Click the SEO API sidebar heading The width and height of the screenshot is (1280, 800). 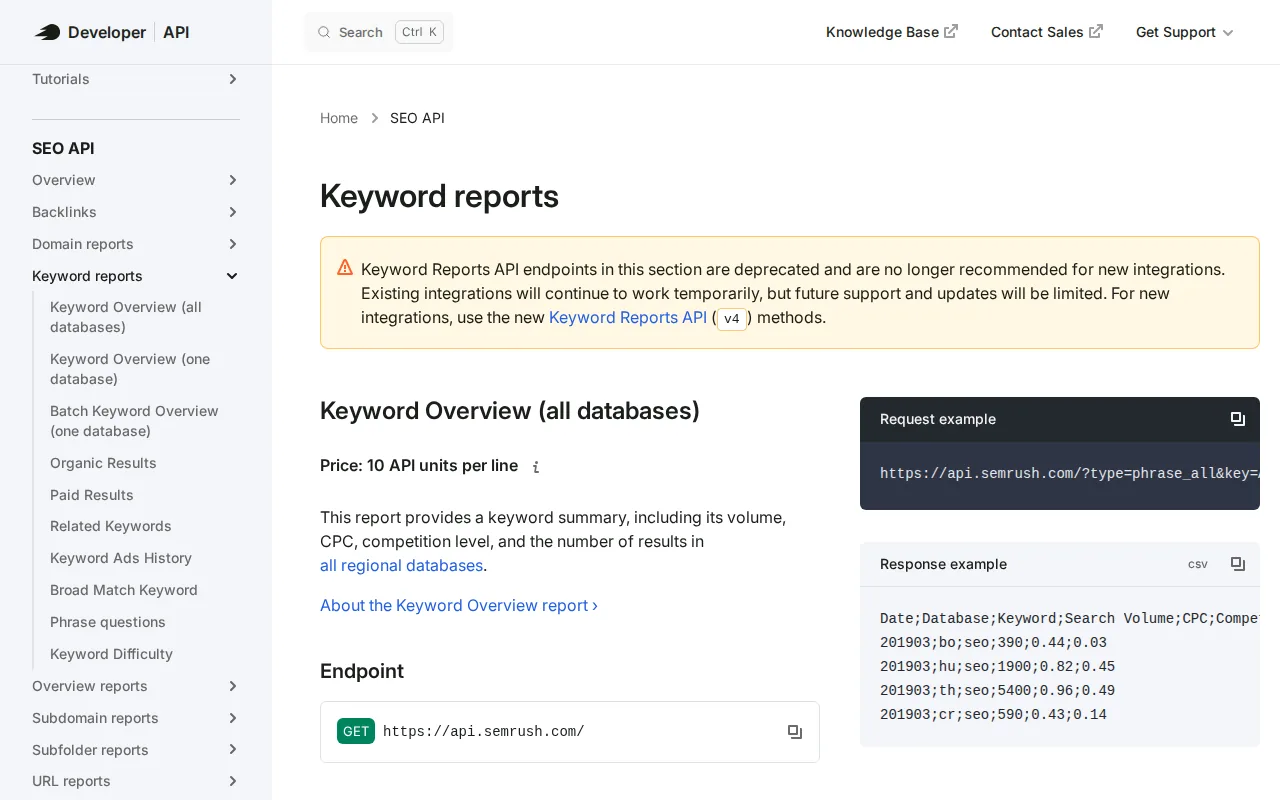coord(63,148)
